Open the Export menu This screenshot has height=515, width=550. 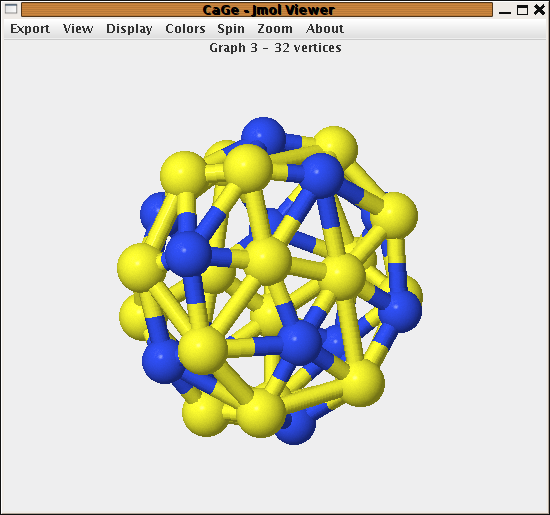[x=30, y=28]
